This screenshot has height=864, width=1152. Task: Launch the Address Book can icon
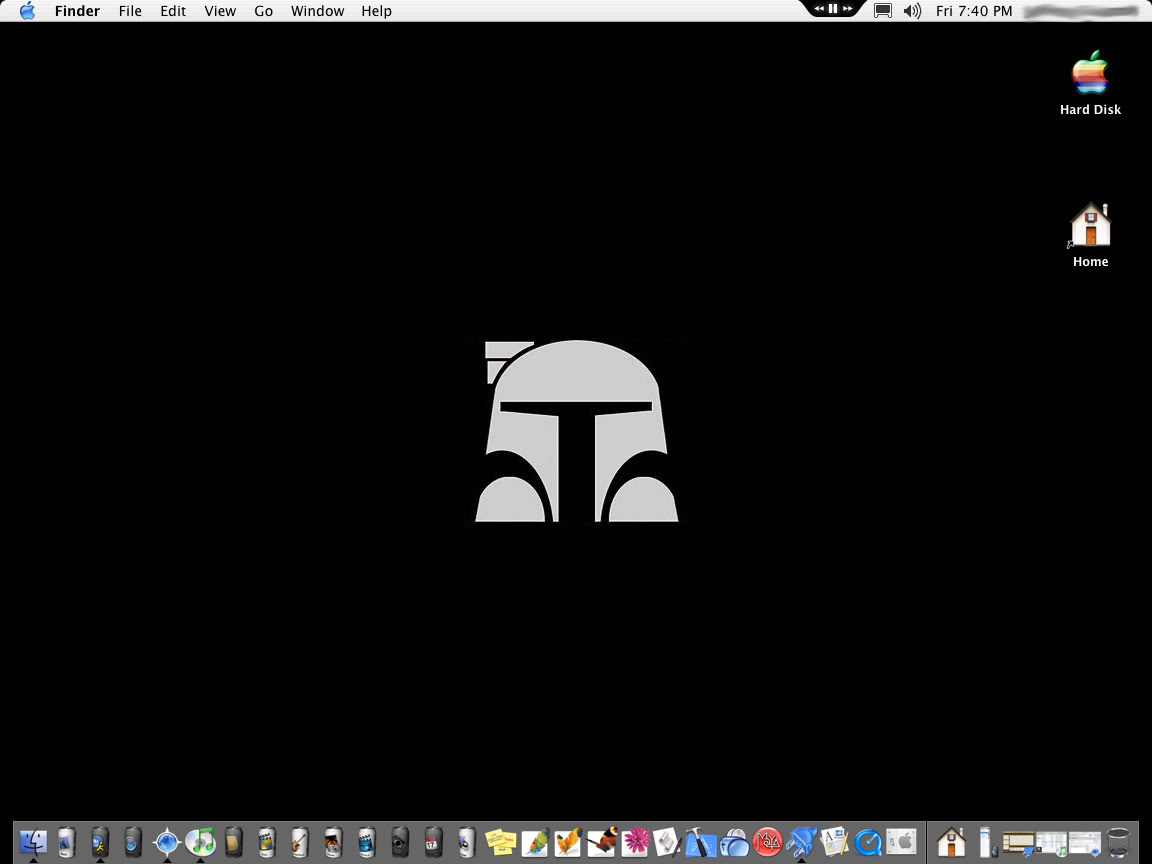(x=234, y=842)
